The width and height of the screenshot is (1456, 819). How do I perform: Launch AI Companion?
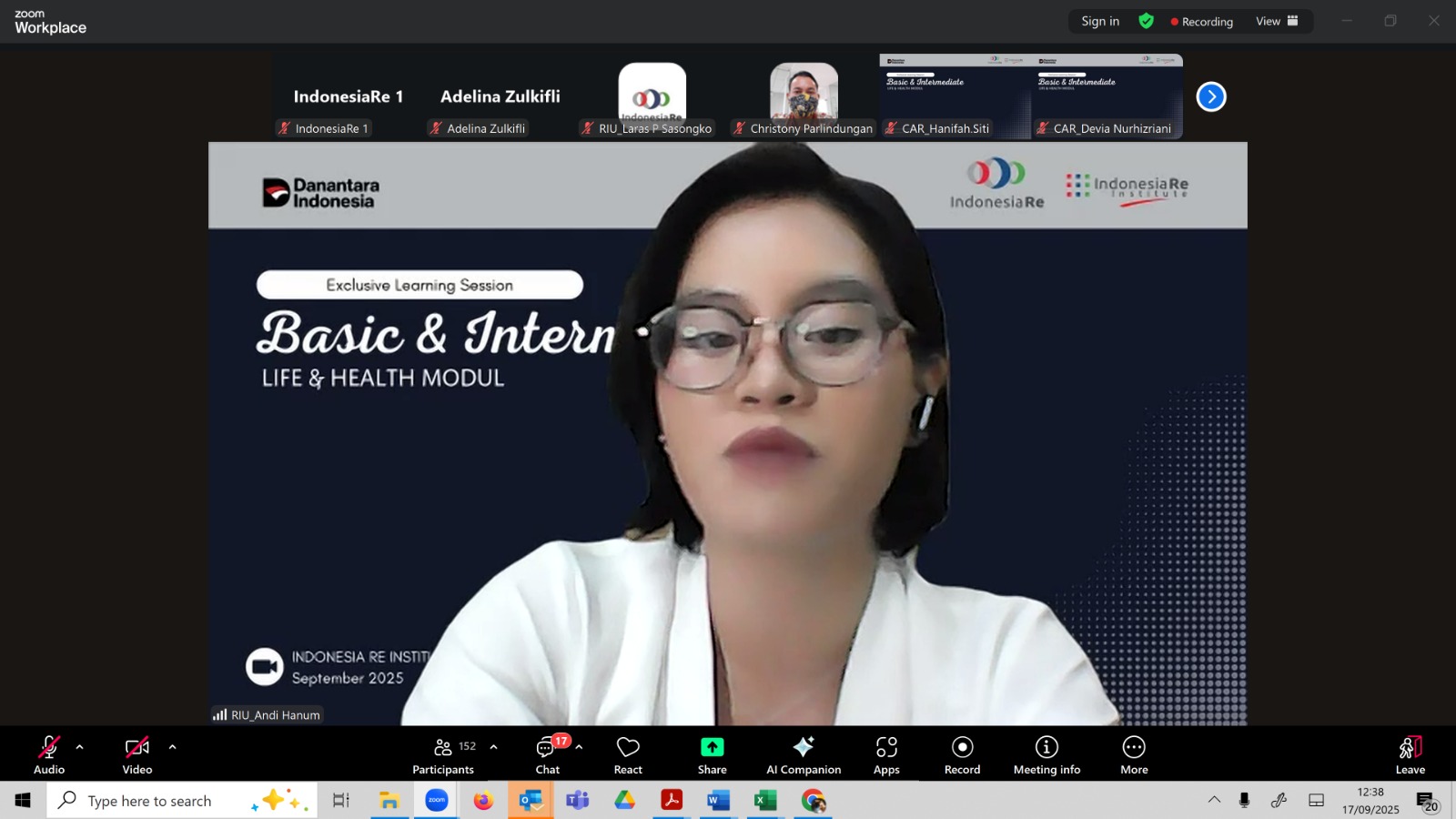803,754
